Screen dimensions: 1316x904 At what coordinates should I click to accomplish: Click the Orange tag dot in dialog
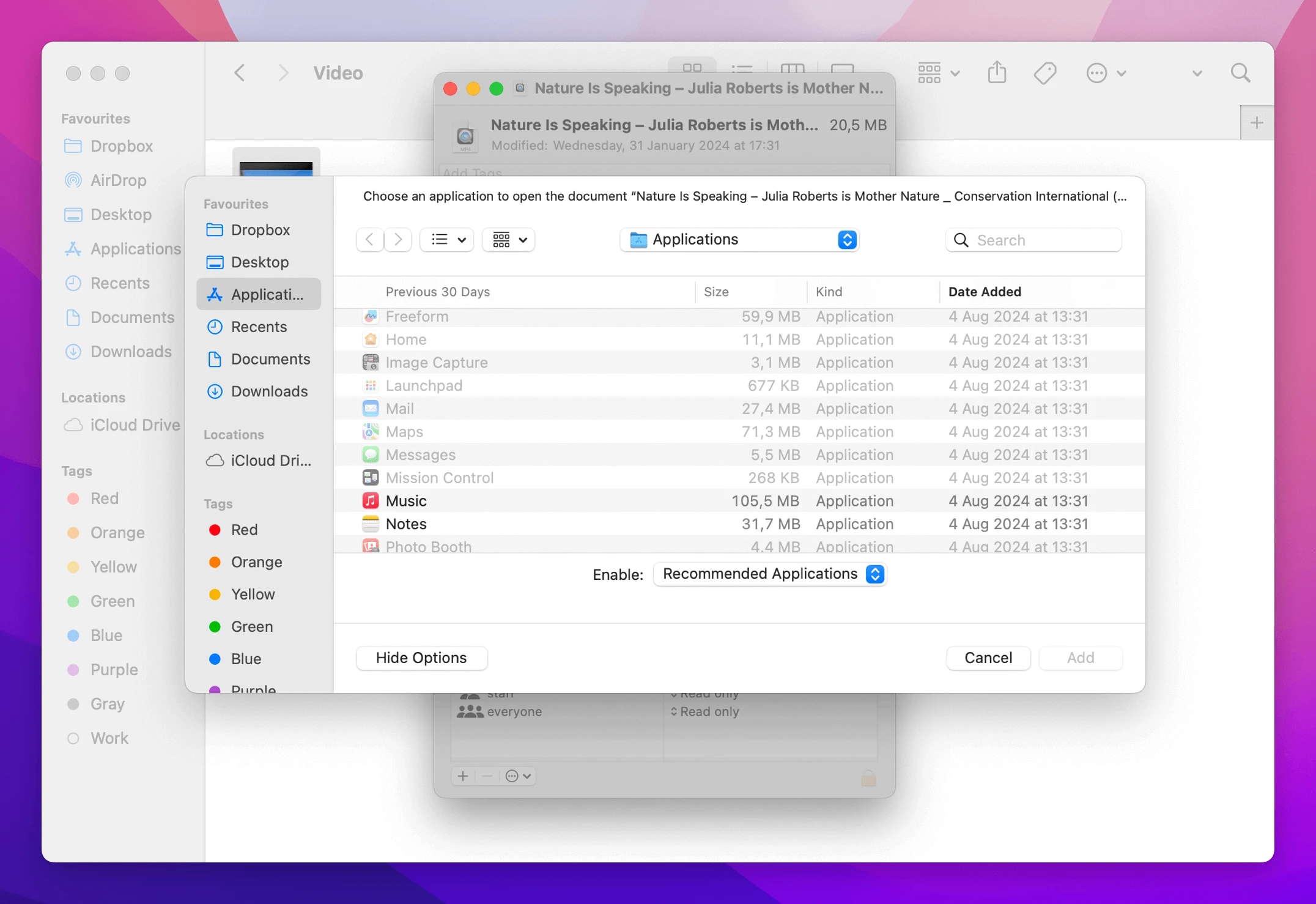point(215,562)
